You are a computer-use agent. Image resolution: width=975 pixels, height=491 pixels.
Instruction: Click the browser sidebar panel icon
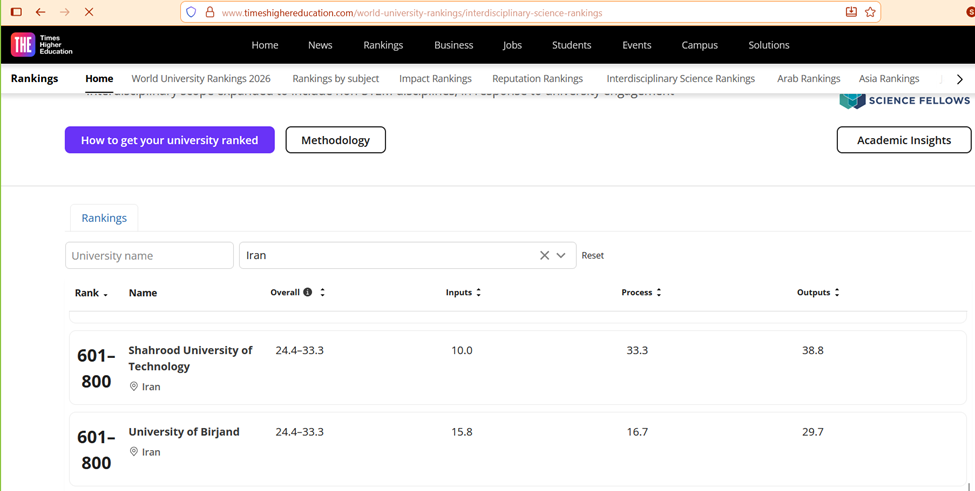pos(16,12)
